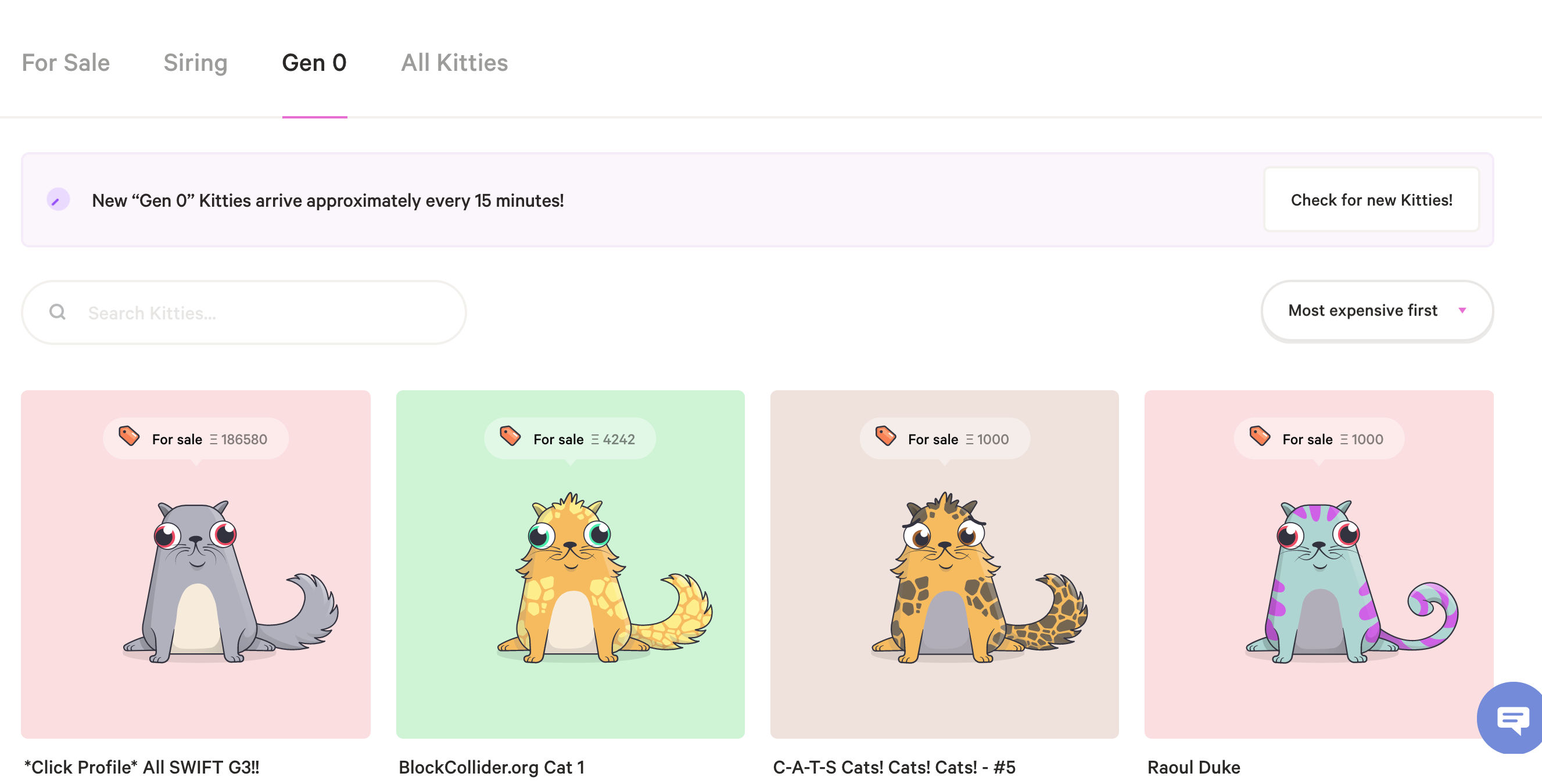Click the 'Search Kitties...' input field

point(239,312)
